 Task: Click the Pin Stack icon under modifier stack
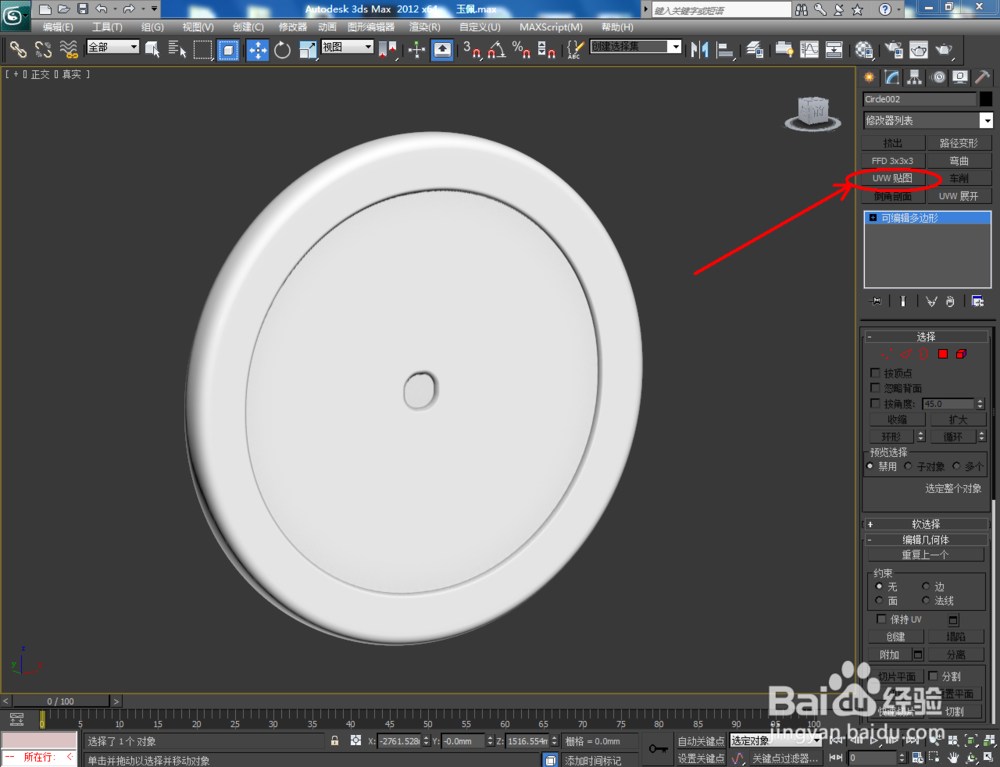(x=876, y=301)
